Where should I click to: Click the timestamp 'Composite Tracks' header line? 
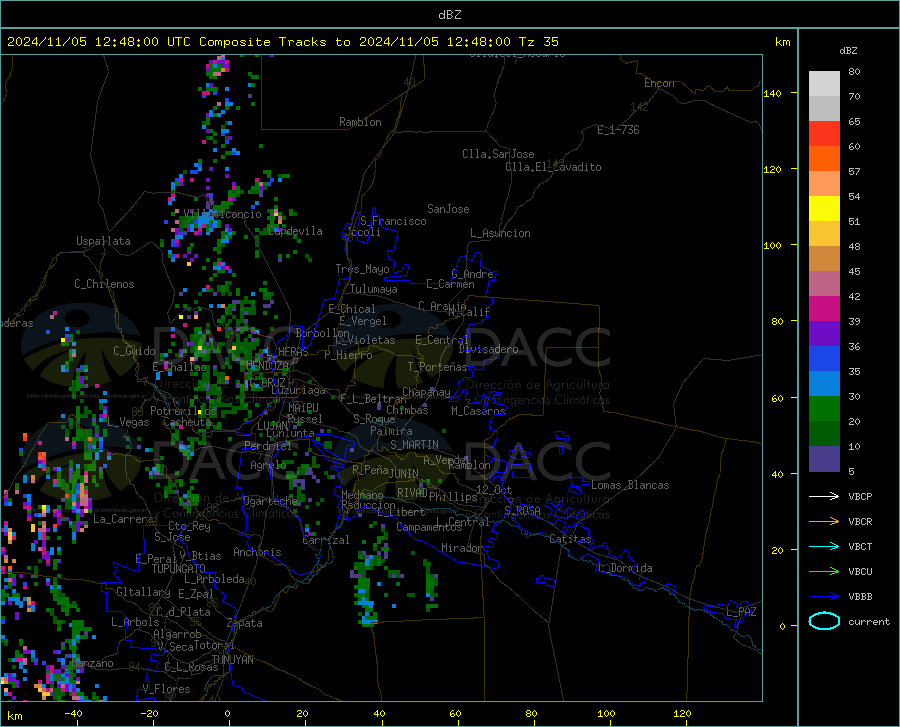click(282, 42)
